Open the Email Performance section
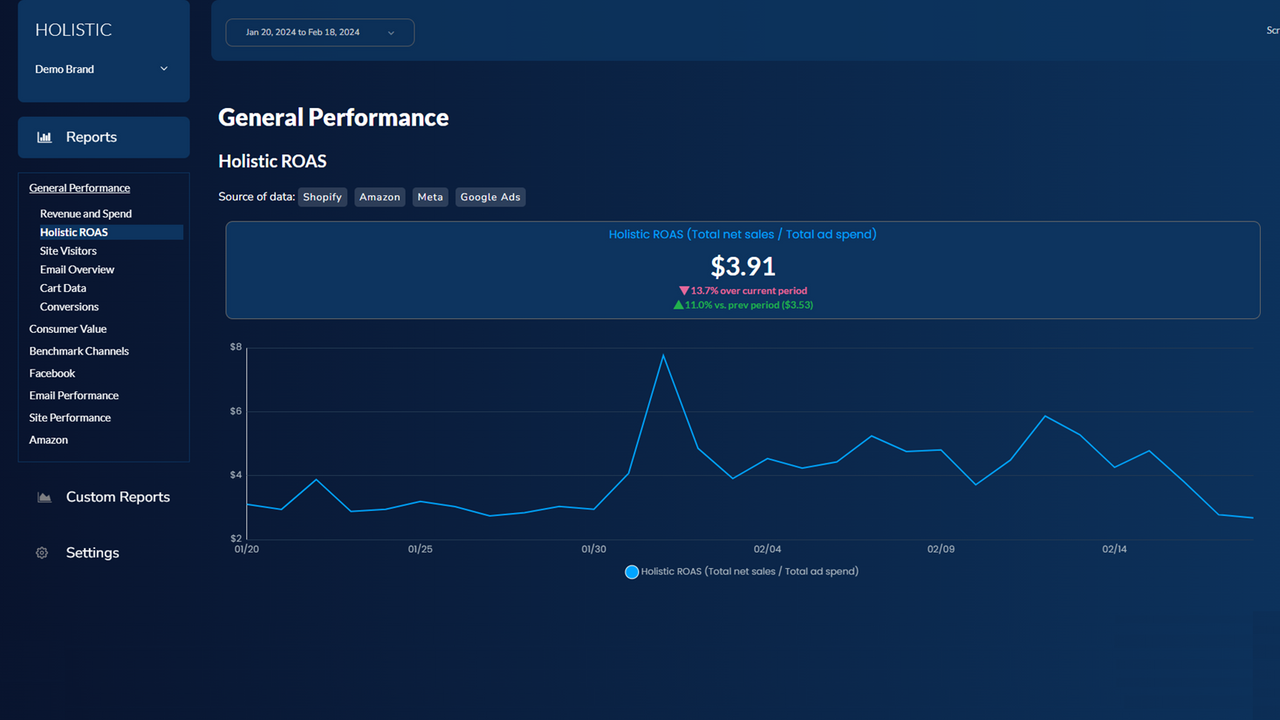Image resolution: width=1280 pixels, height=720 pixels. click(74, 395)
